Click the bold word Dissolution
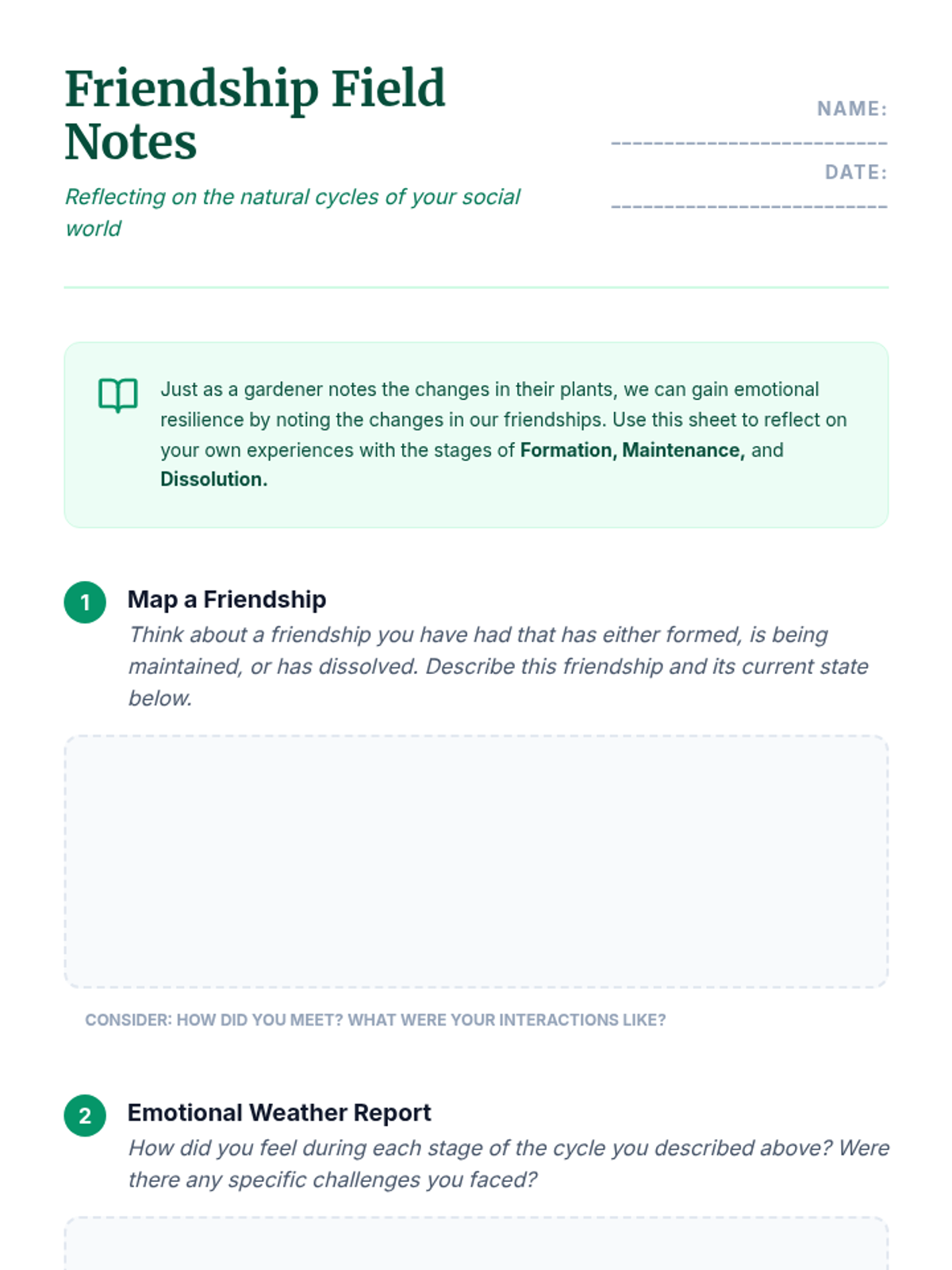 pyautogui.click(x=213, y=479)
